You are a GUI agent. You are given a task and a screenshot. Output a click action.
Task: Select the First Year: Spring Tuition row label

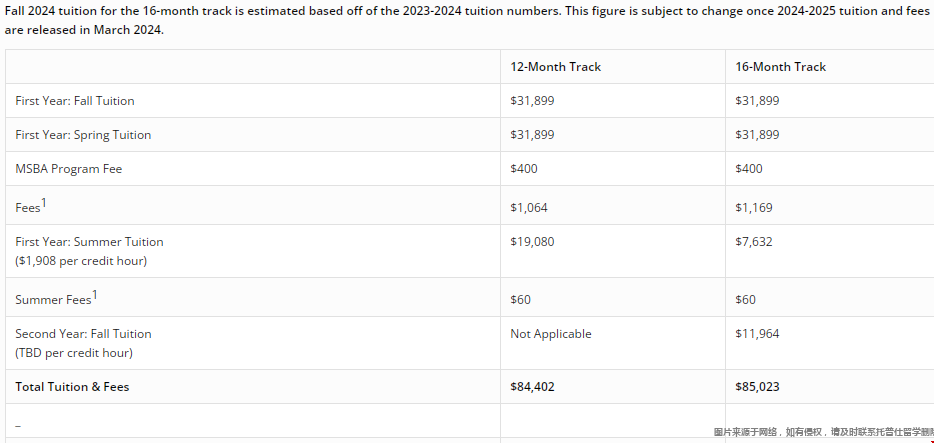[83, 135]
